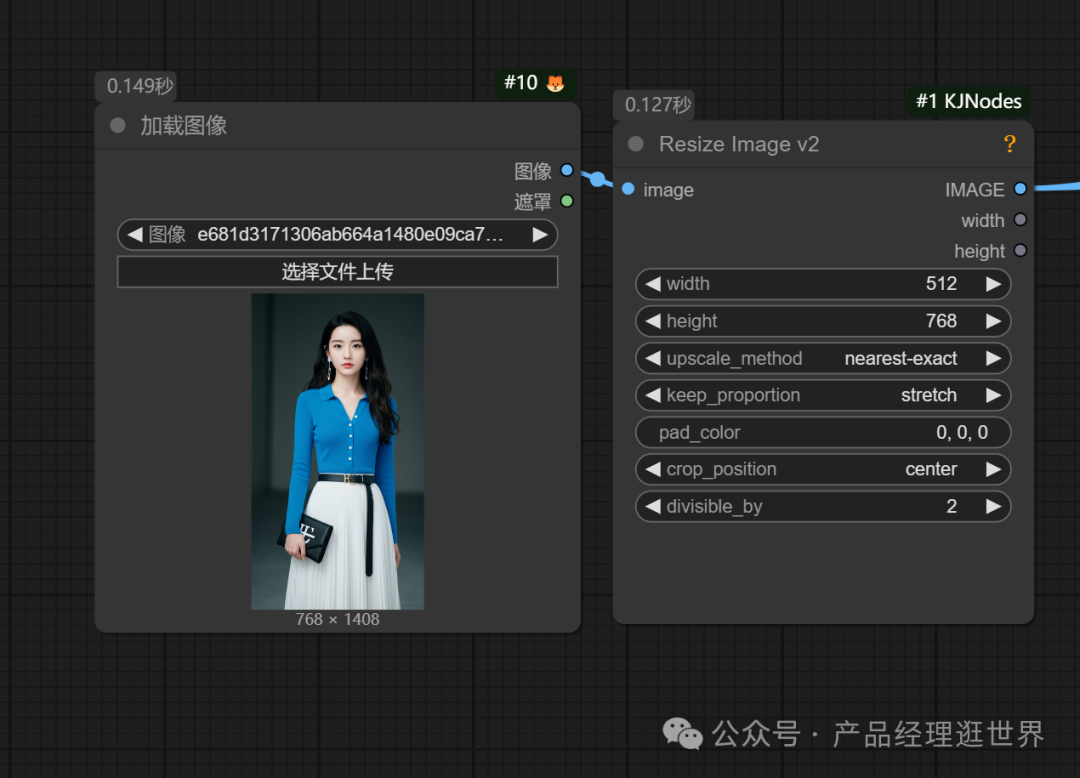Click the 加载图像 node title

(x=184, y=125)
